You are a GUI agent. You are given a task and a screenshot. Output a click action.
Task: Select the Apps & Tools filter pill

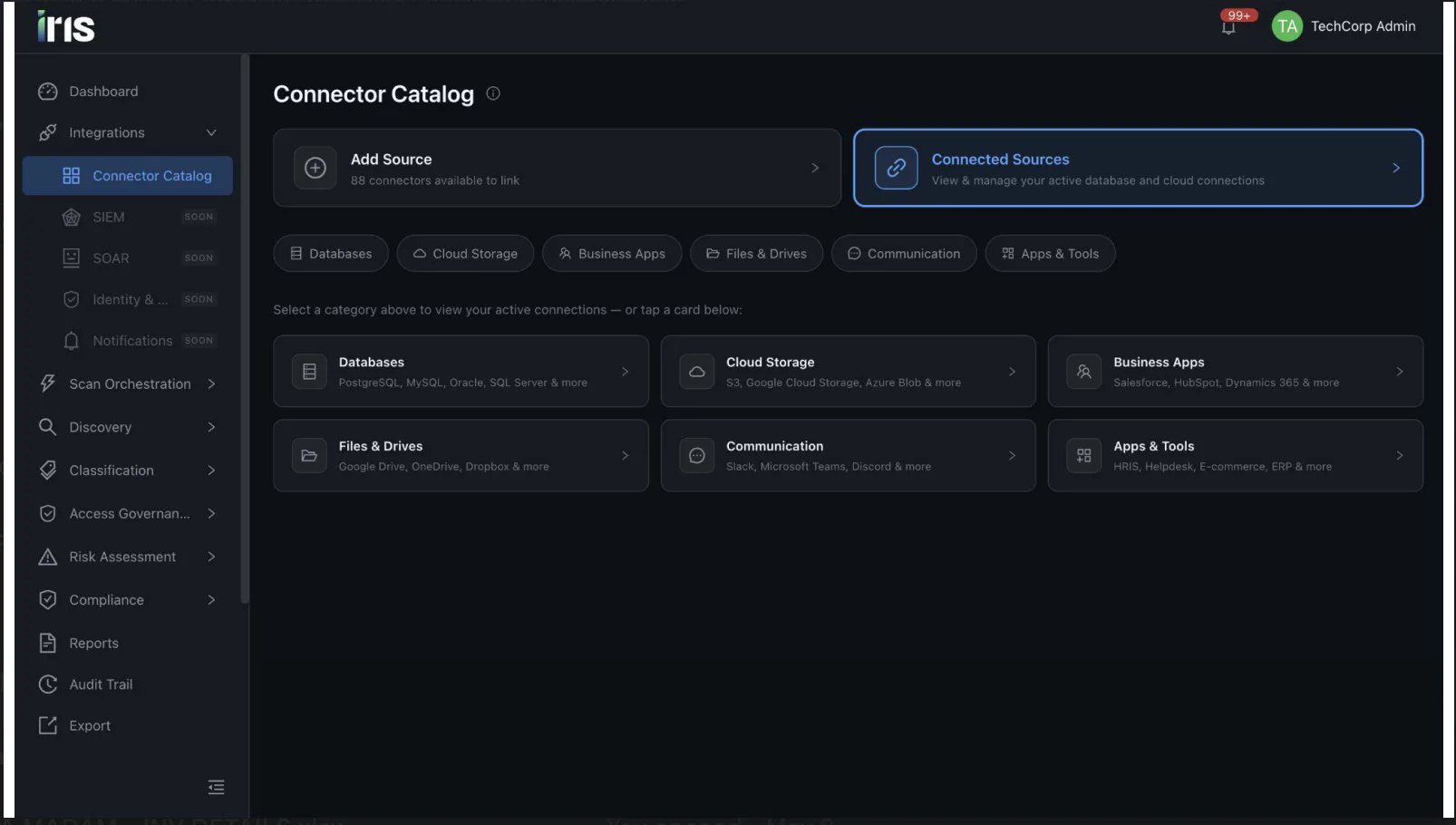[1050, 254]
